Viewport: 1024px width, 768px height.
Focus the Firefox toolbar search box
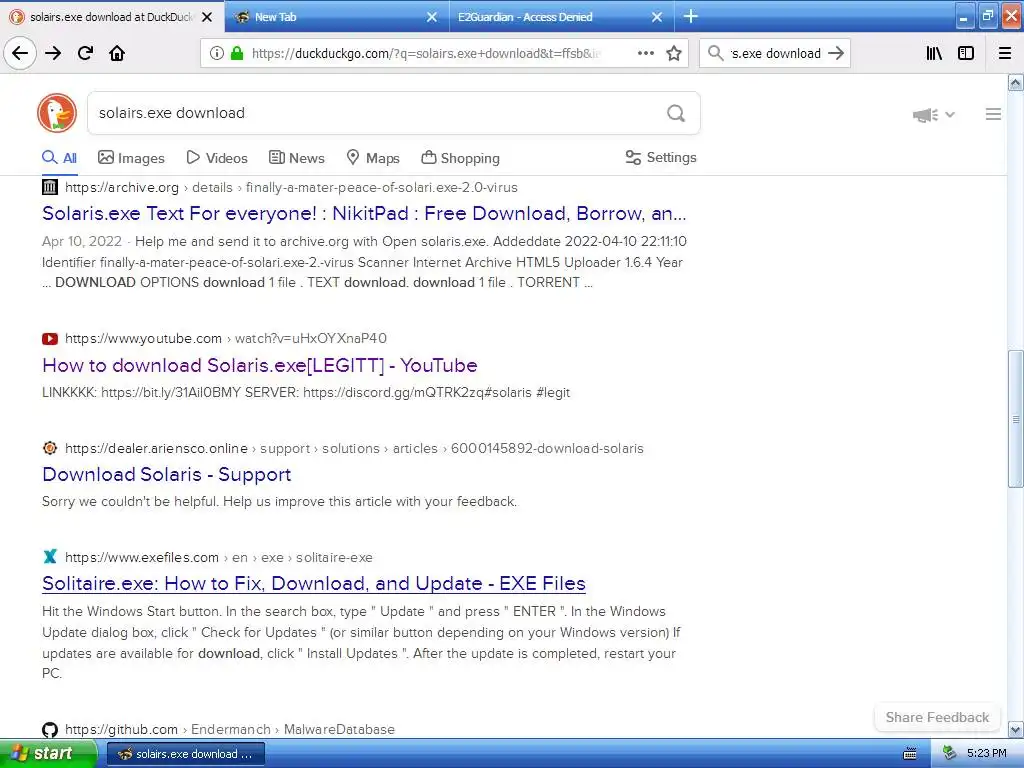pos(775,54)
